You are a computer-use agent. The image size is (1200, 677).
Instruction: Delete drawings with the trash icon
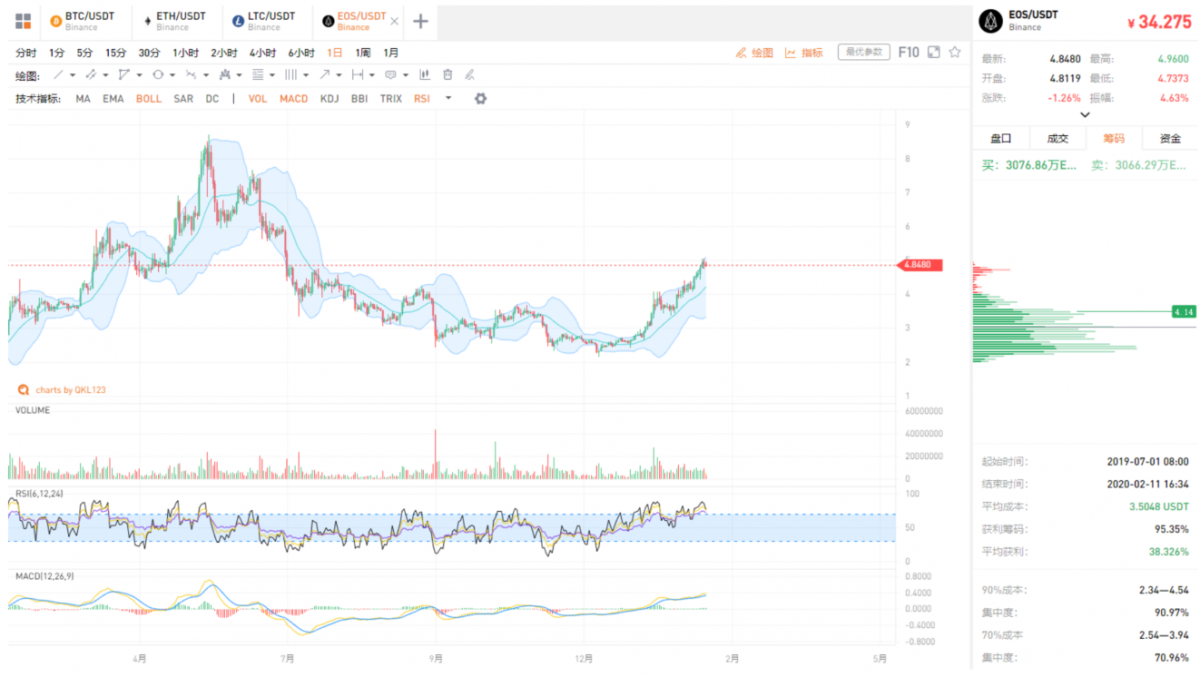(x=447, y=74)
